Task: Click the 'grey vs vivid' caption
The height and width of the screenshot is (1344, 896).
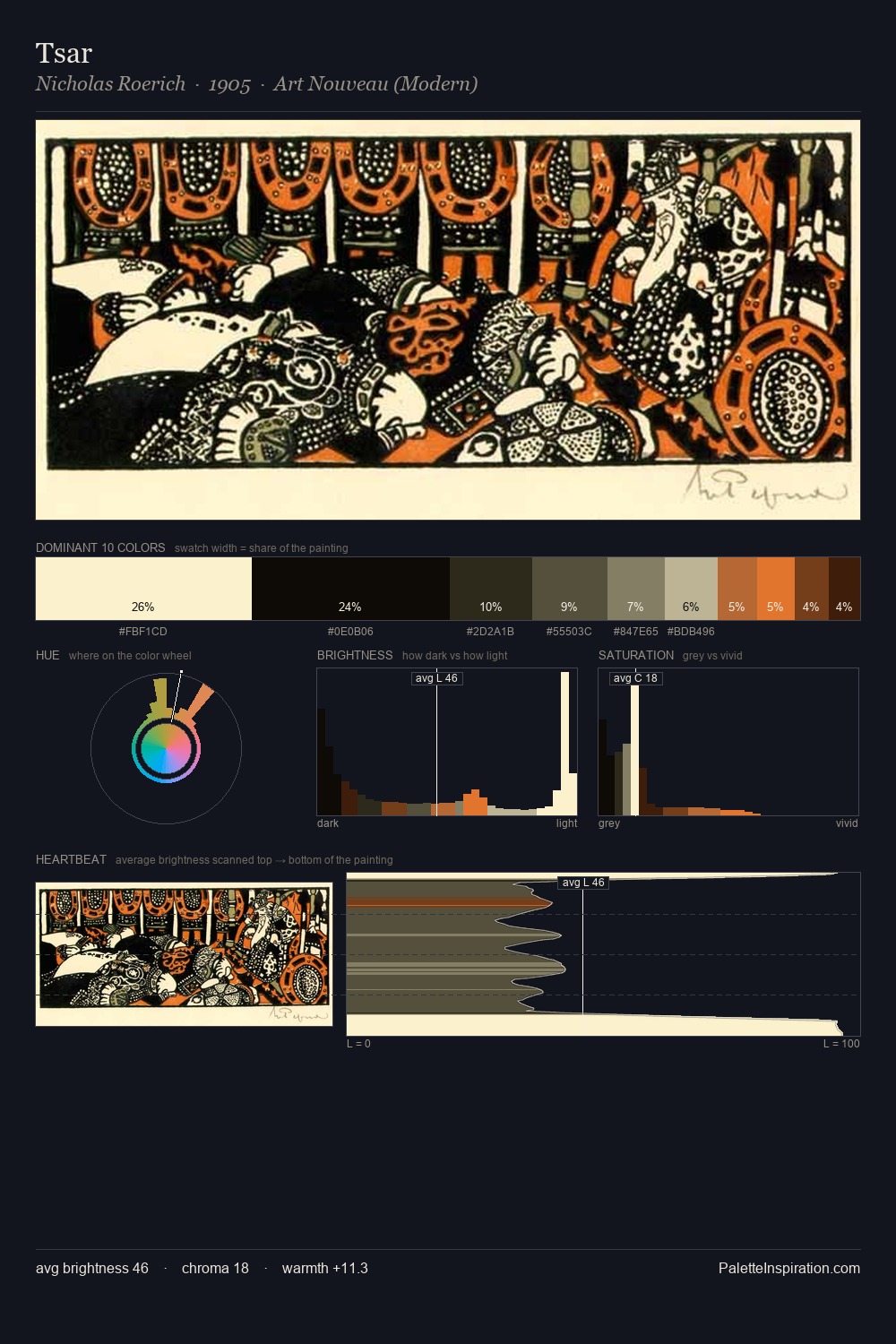Action: (x=712, y=656)
